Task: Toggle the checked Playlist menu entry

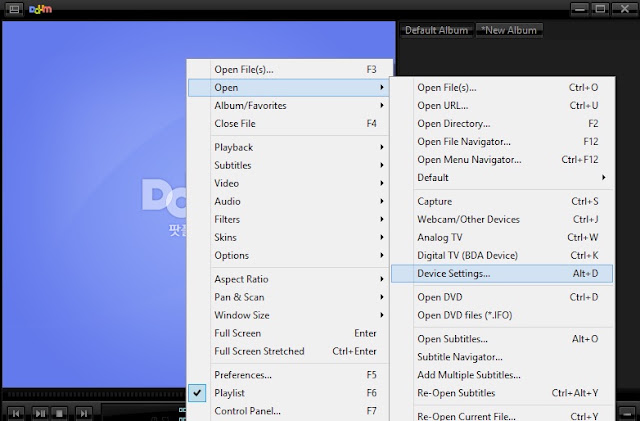Action: (289, 393)
